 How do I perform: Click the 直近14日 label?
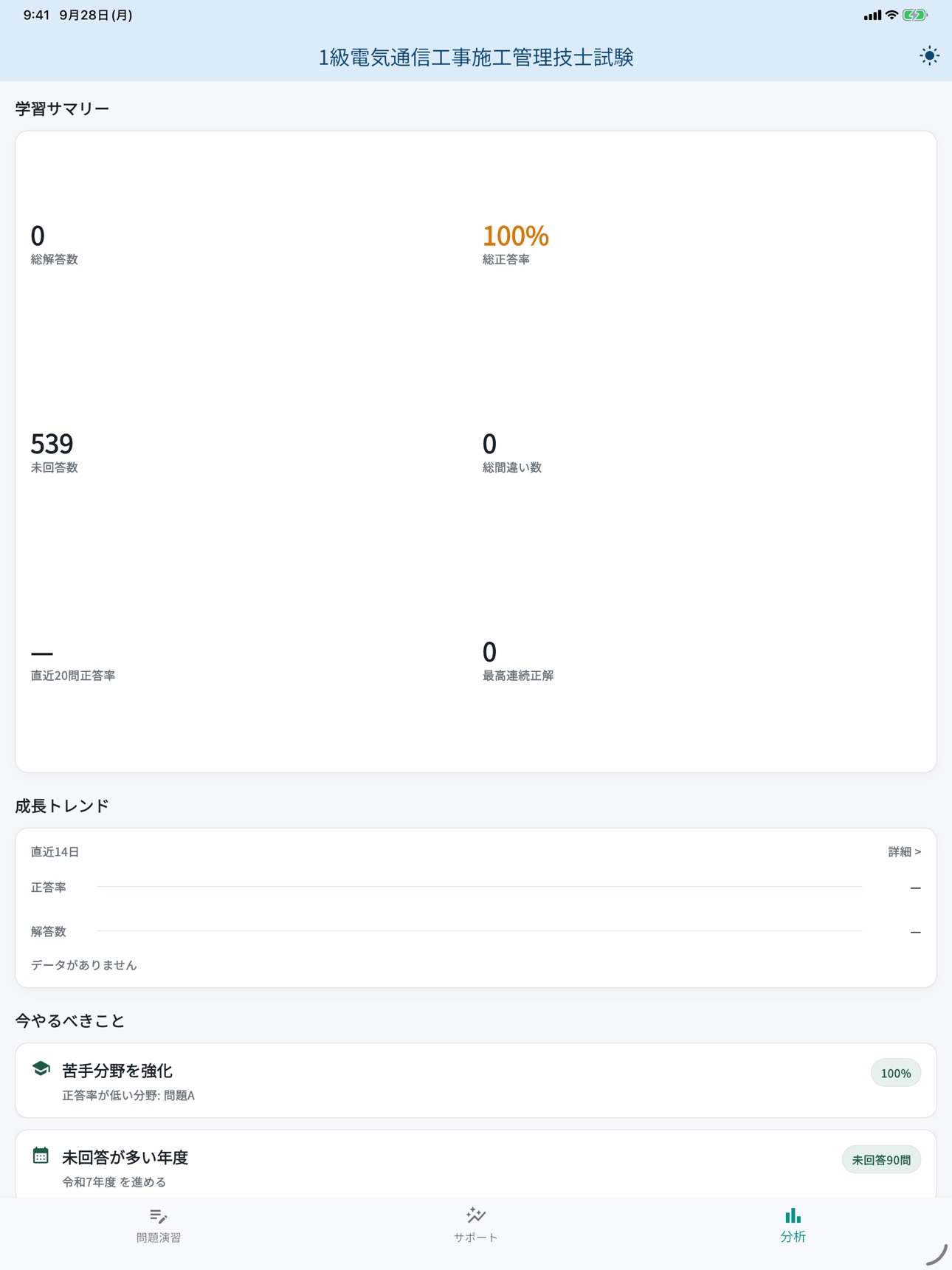pos(55,852)
